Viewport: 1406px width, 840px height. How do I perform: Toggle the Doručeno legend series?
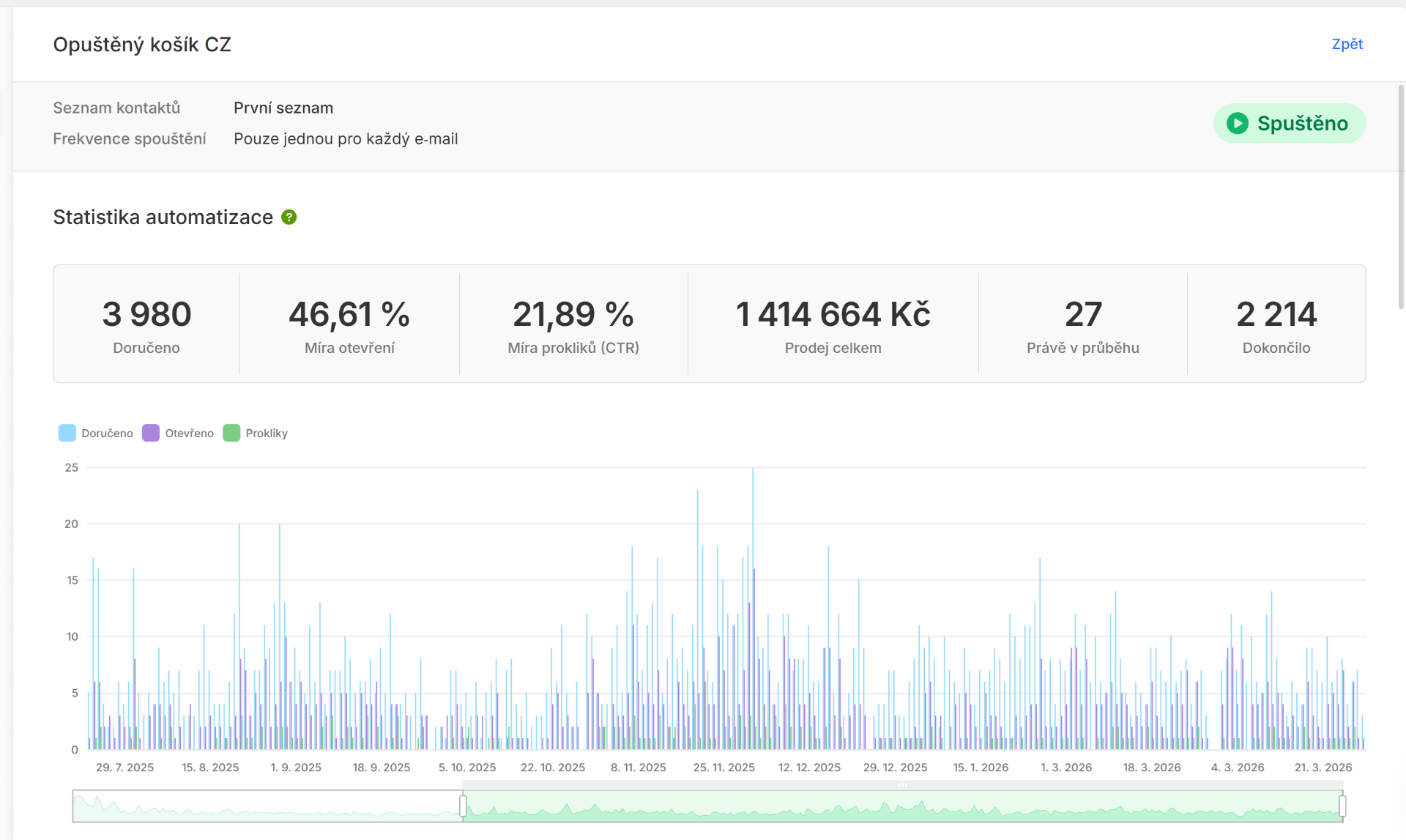(96, 433)
